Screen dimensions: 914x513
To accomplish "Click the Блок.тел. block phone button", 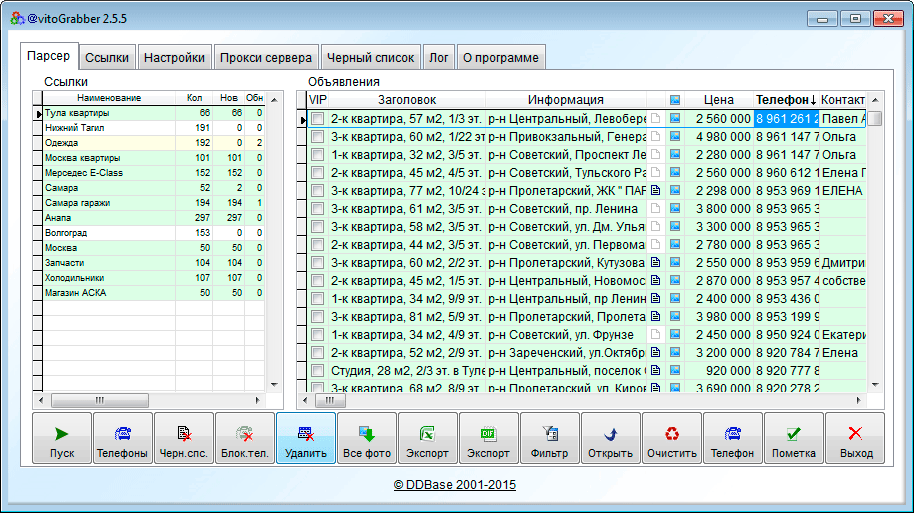I will 245,438.
